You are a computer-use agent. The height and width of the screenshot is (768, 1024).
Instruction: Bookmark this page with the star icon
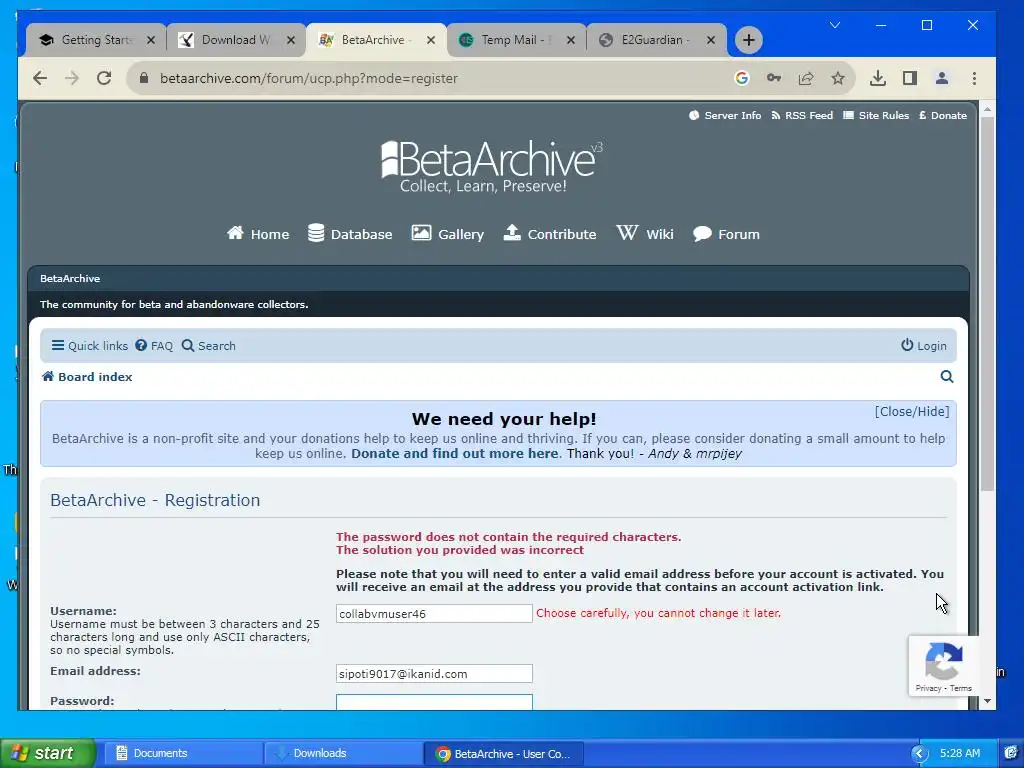[x=838, y=78]
